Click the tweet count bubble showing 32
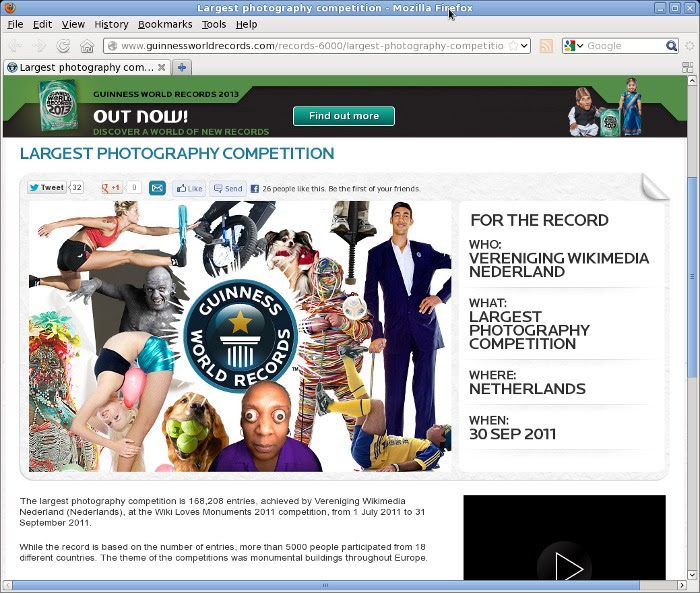 (77, 188)
